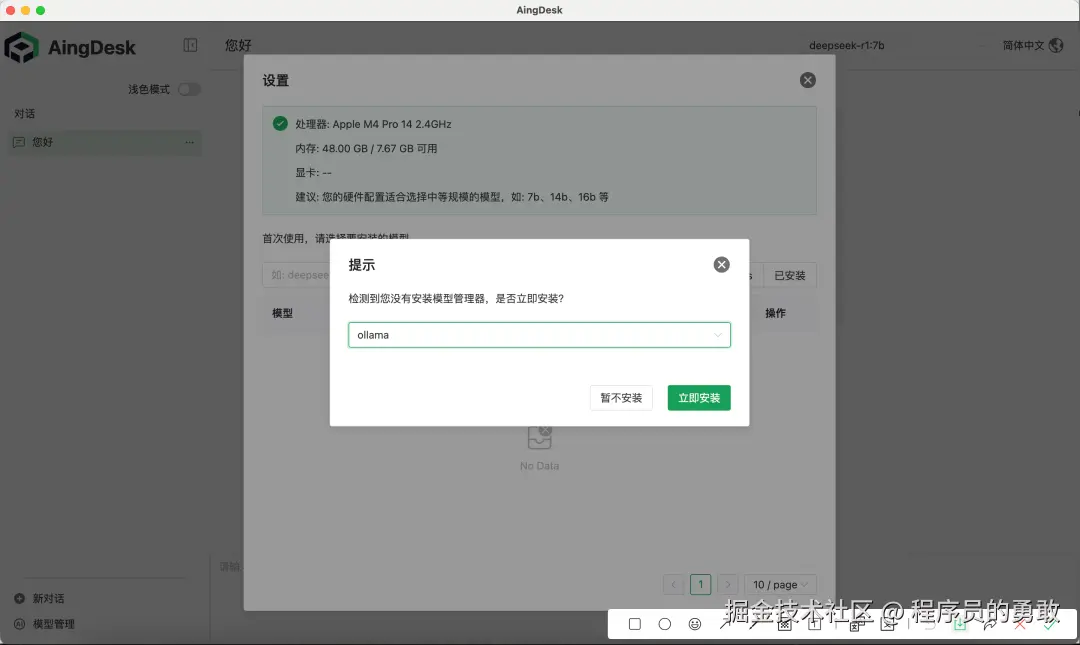Click the 检测到您没有安装模型管理器 message
1080x645 pixels.
coord(456,298)
